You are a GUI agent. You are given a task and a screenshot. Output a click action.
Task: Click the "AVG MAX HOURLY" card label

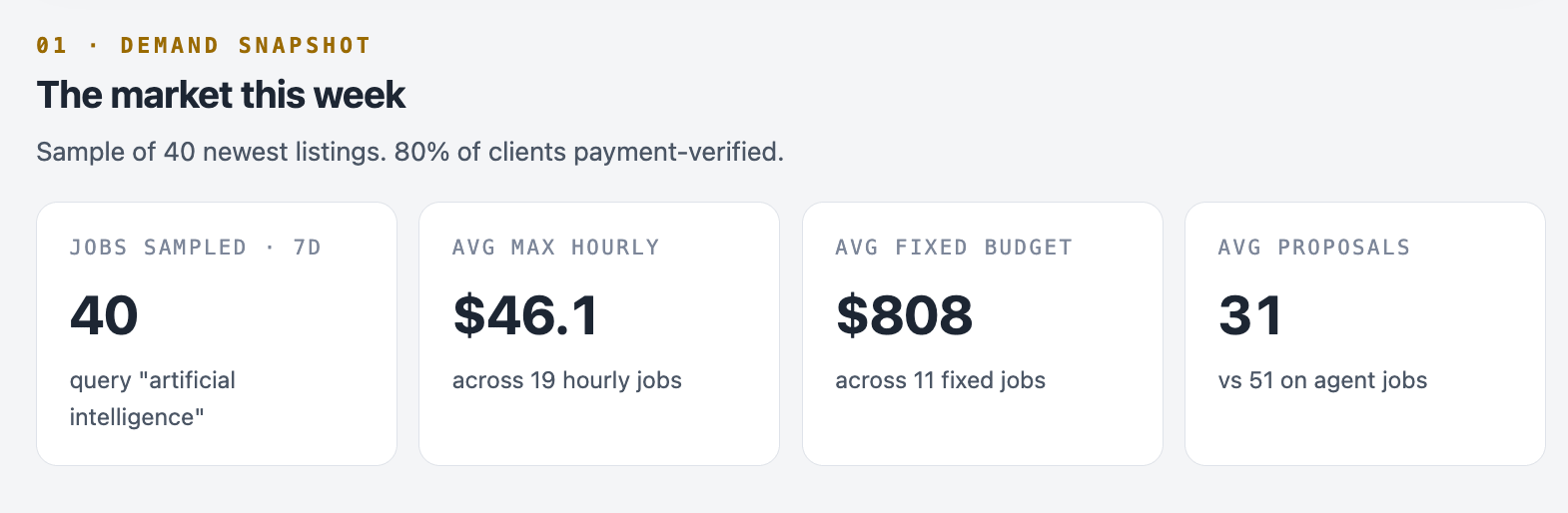[556, 248]
